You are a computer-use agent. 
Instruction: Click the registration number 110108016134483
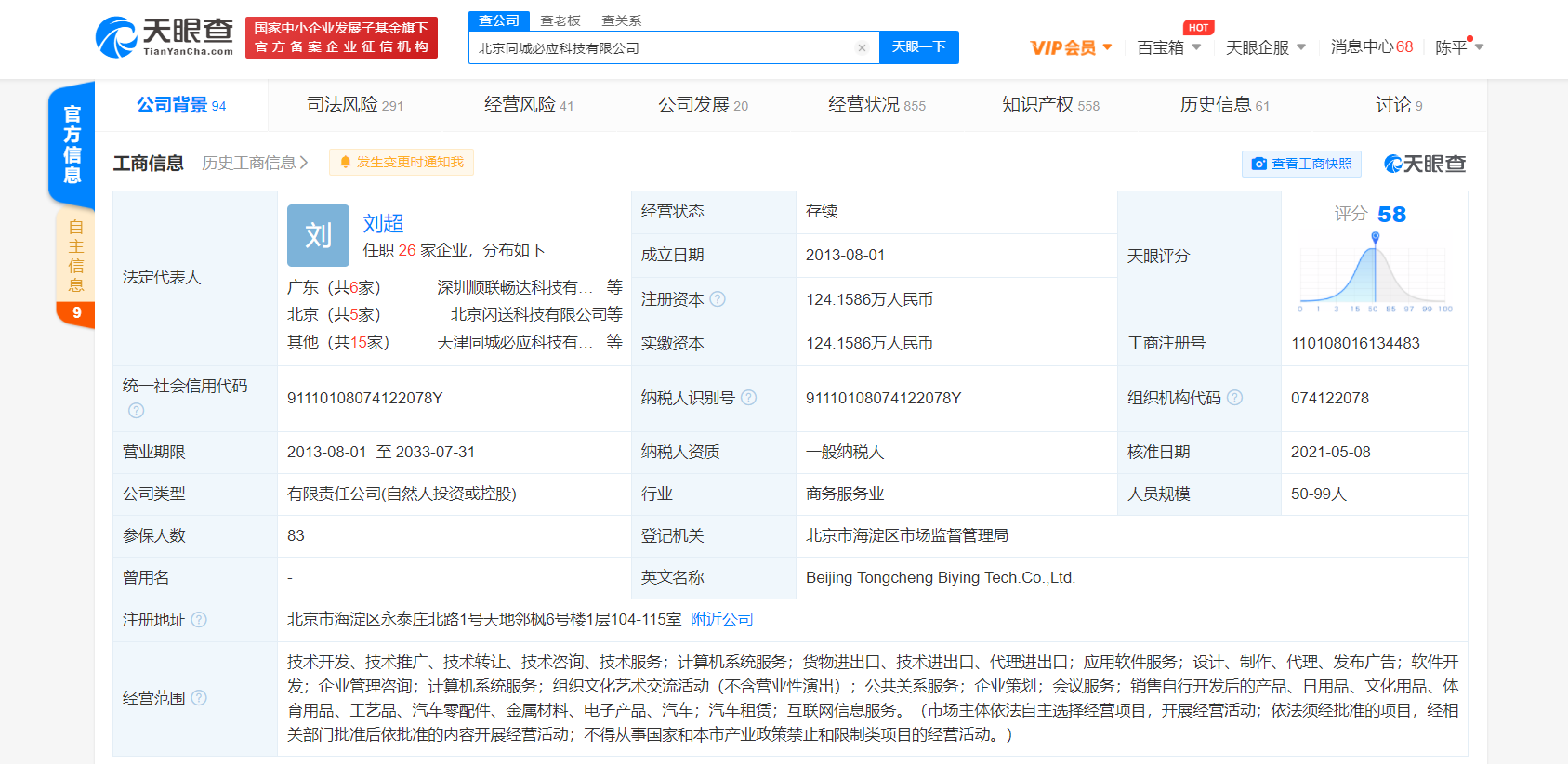point(1355,343)
